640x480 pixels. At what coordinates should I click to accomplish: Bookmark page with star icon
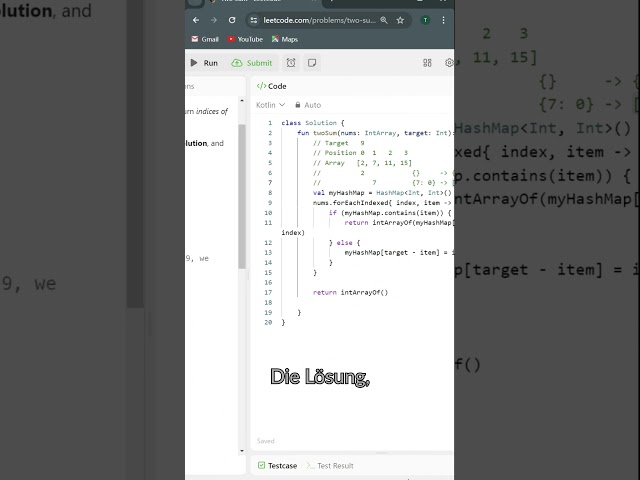[400, 20]
